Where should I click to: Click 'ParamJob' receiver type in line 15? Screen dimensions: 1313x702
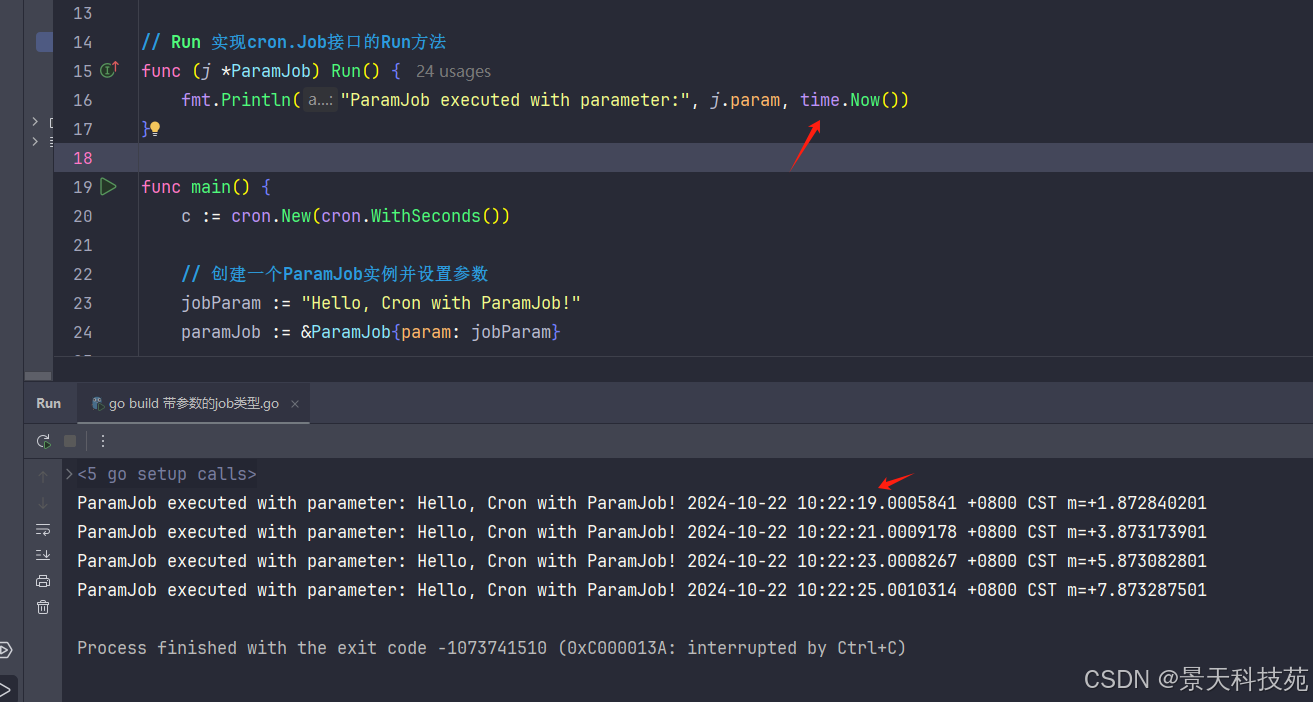click(x=271, y=71)
